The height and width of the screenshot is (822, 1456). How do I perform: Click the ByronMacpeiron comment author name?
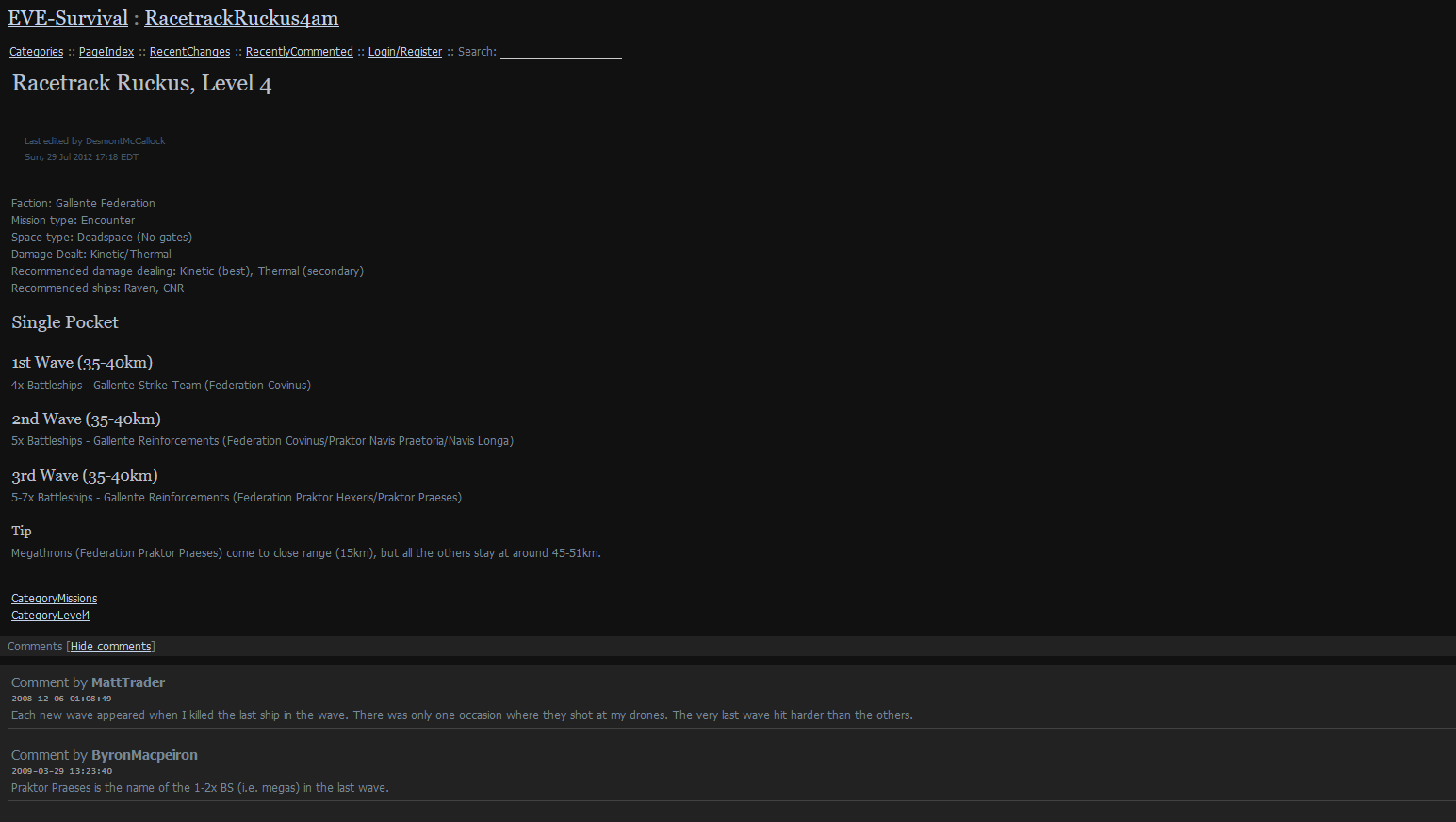coord(144,755)
